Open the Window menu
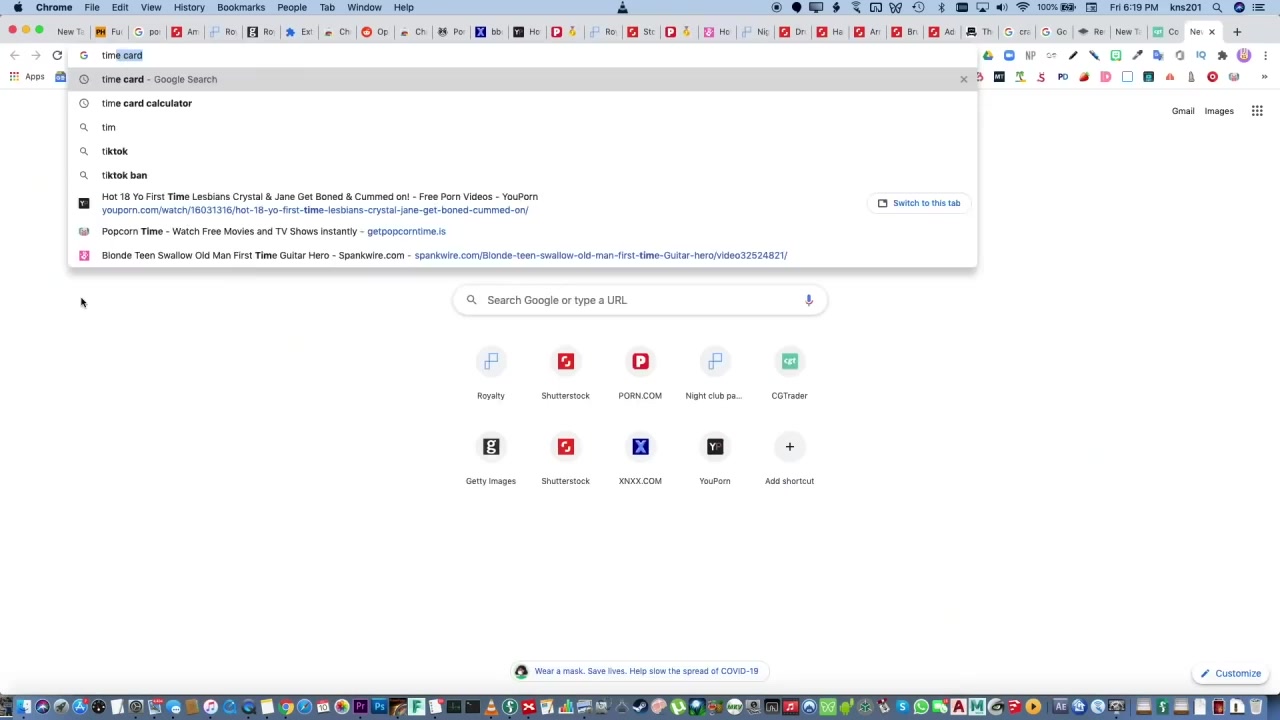The width and height of the screenshot is (1280, 720). point(364,7)
